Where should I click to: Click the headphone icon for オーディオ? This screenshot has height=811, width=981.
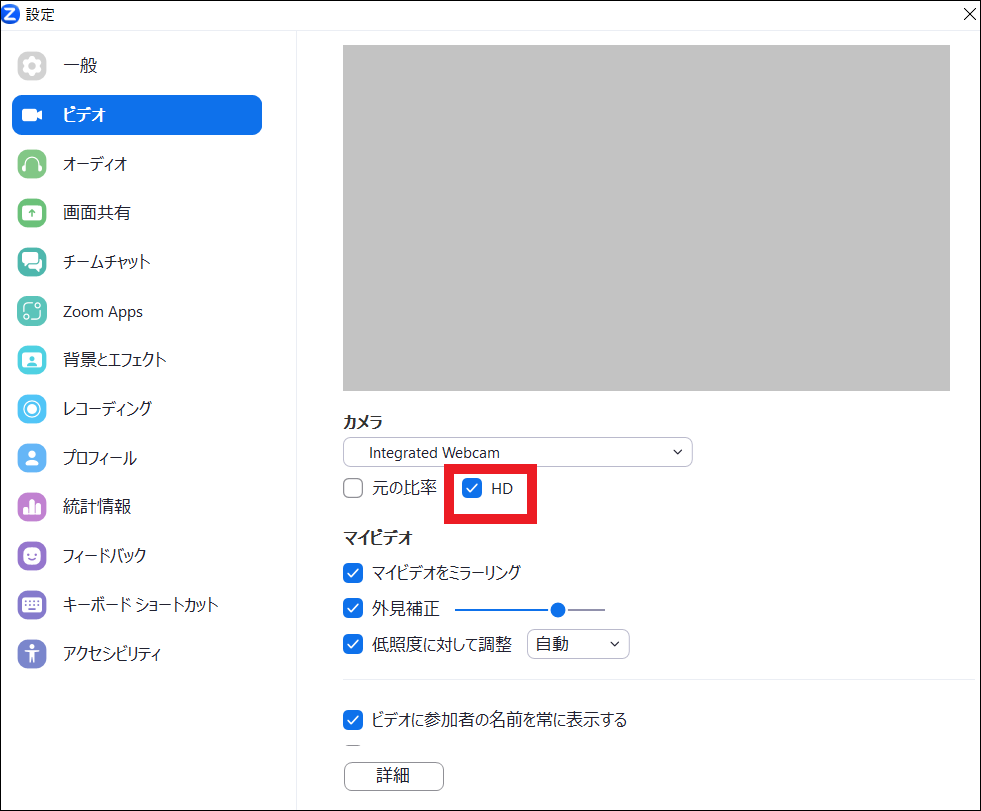[32, 164]
